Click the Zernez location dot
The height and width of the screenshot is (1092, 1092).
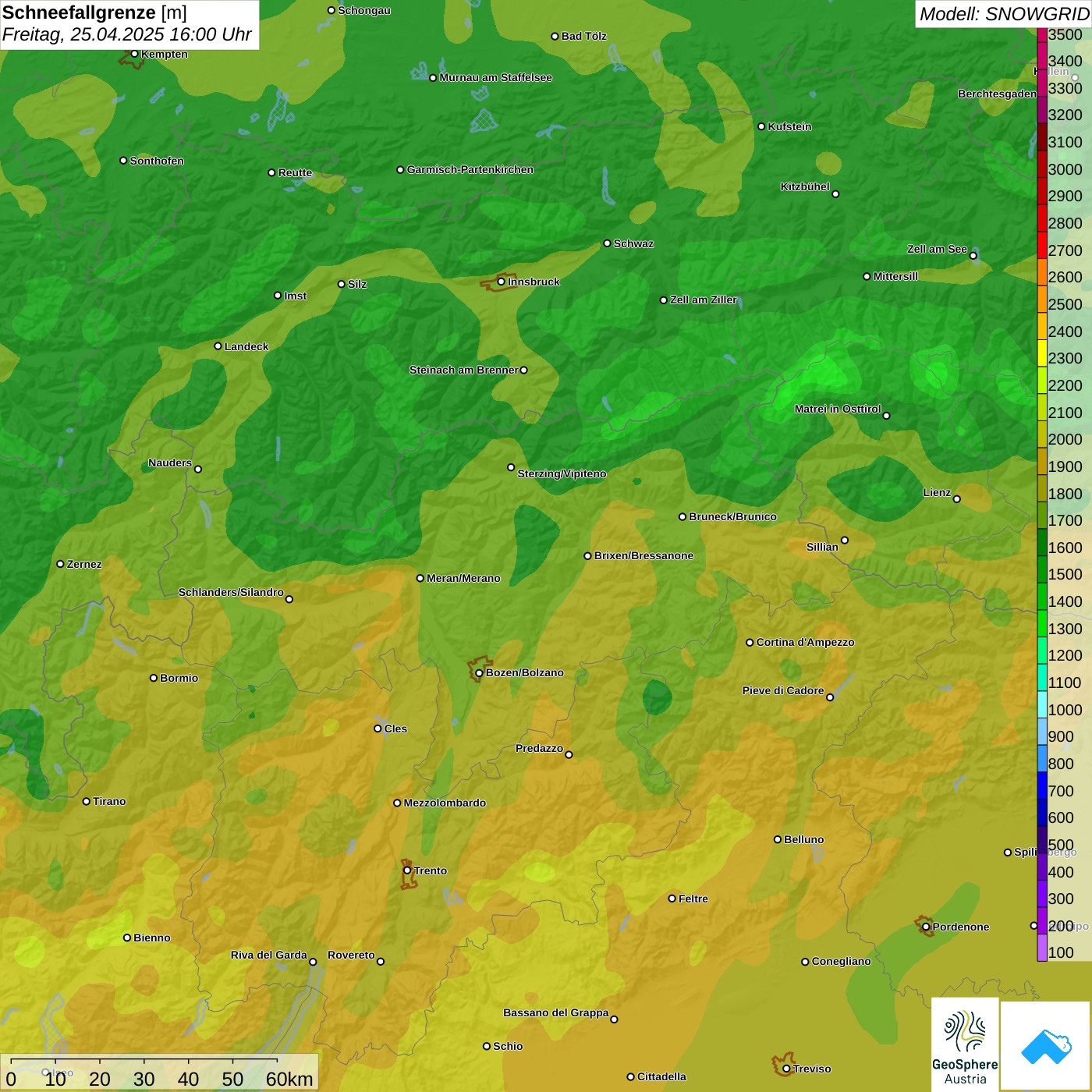coord(60,564)
